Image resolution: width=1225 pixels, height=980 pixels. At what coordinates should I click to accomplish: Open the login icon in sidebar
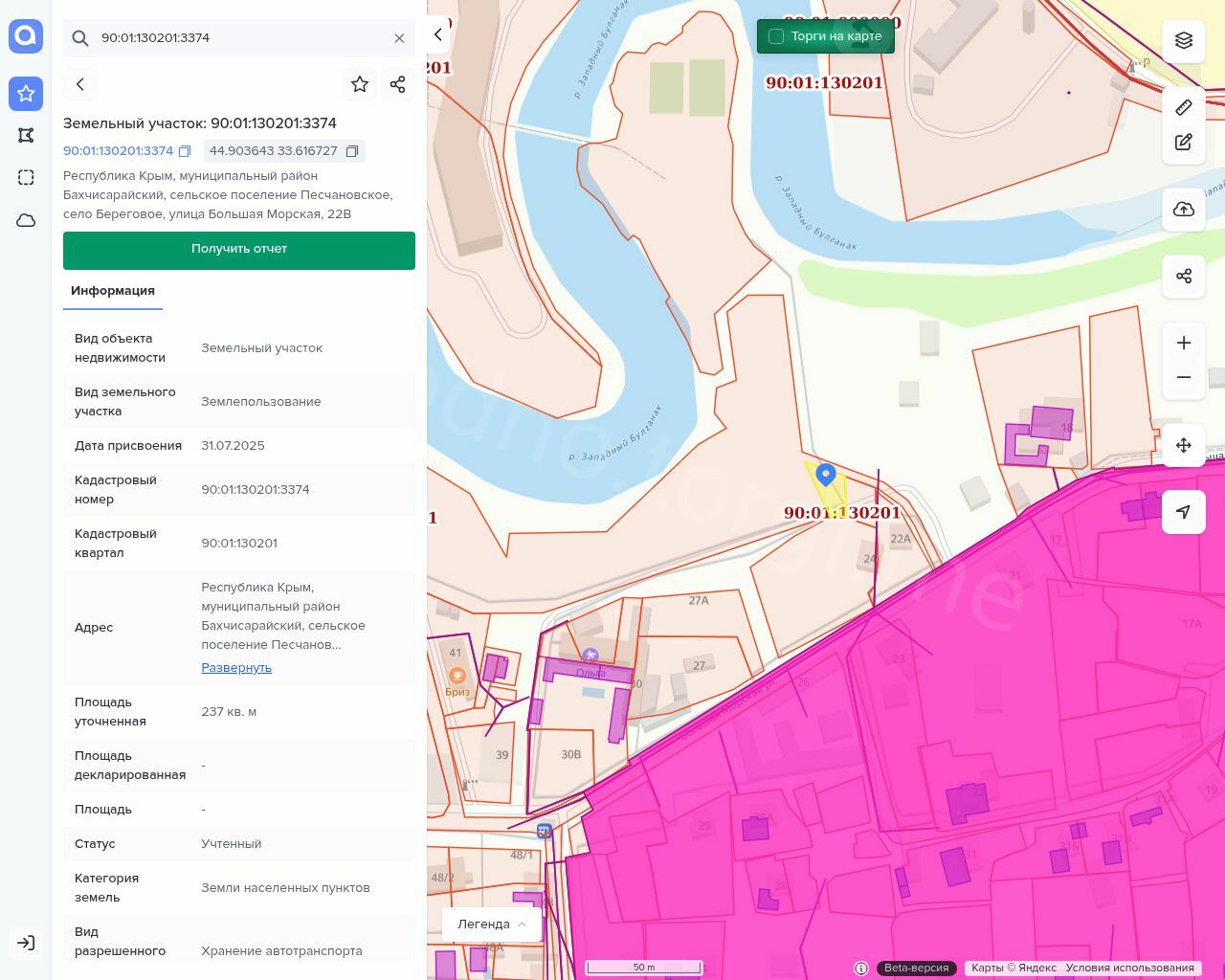(x=26, y=943)
